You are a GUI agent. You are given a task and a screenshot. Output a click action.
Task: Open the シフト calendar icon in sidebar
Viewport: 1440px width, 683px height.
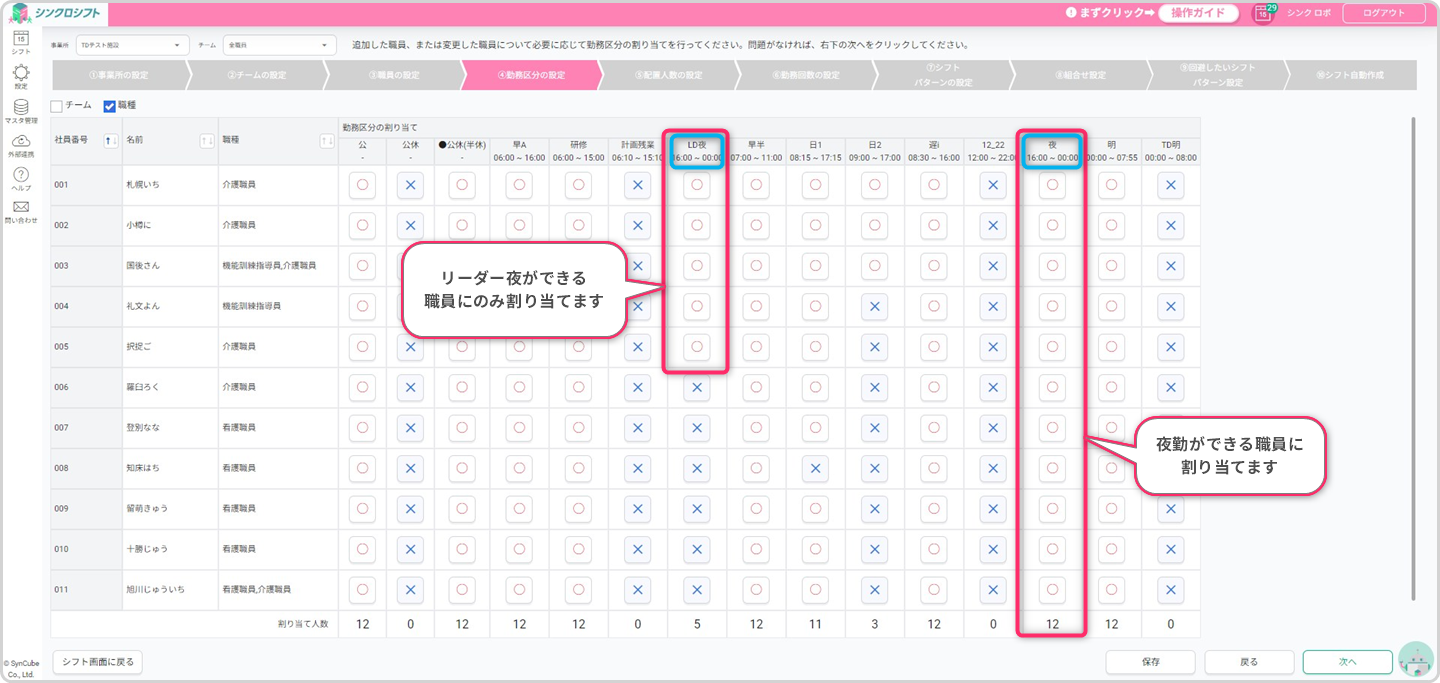click(x=21, y=39)
